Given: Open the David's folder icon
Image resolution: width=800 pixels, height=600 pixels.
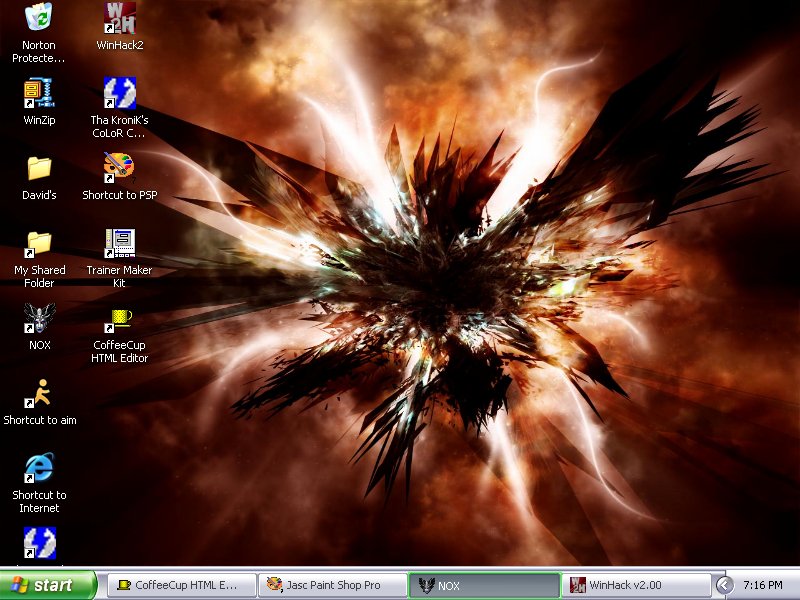Looking at the screenshot, I should [39, 168].
